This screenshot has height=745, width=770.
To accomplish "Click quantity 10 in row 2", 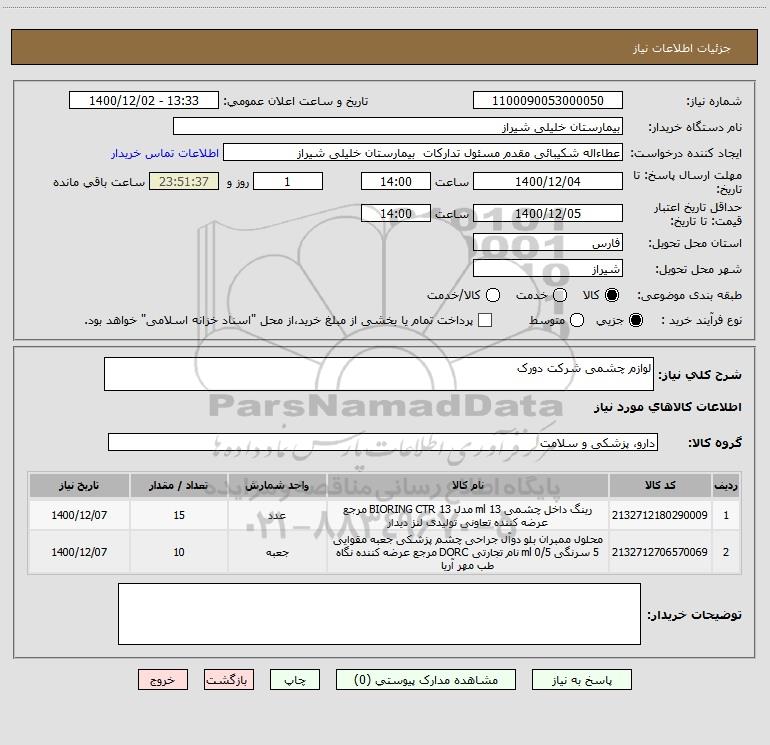I will (x=179, y=552).
